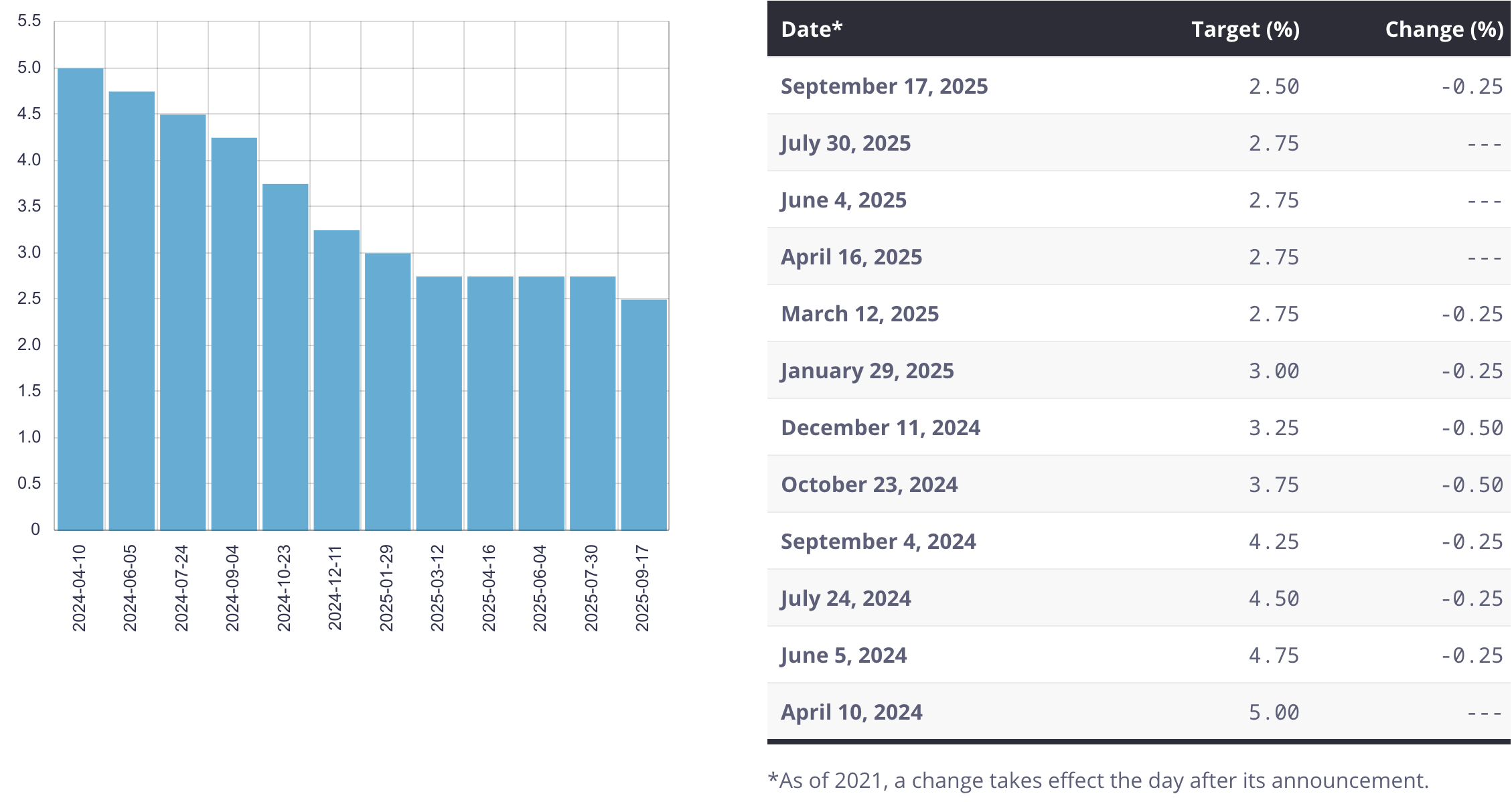Image resolution: width=1512 pixels, height=802 pixels.
Task: Click the 2024-10-23 chart bar
Action: click(285, 357)
